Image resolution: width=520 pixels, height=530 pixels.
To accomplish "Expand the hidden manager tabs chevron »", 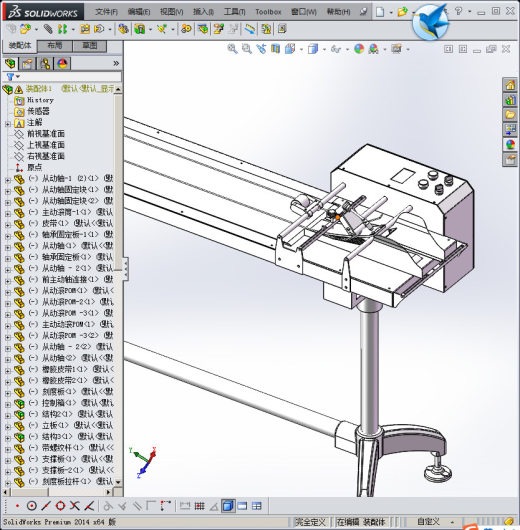I will (x=116, y=63).
